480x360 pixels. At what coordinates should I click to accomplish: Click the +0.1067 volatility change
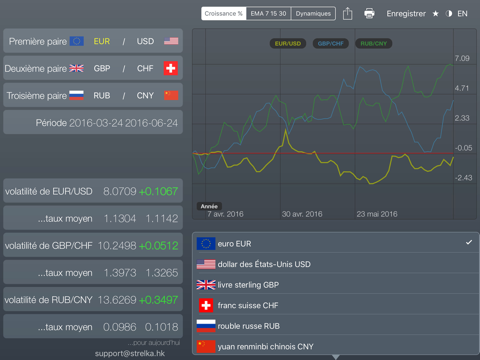coord(158,191)
